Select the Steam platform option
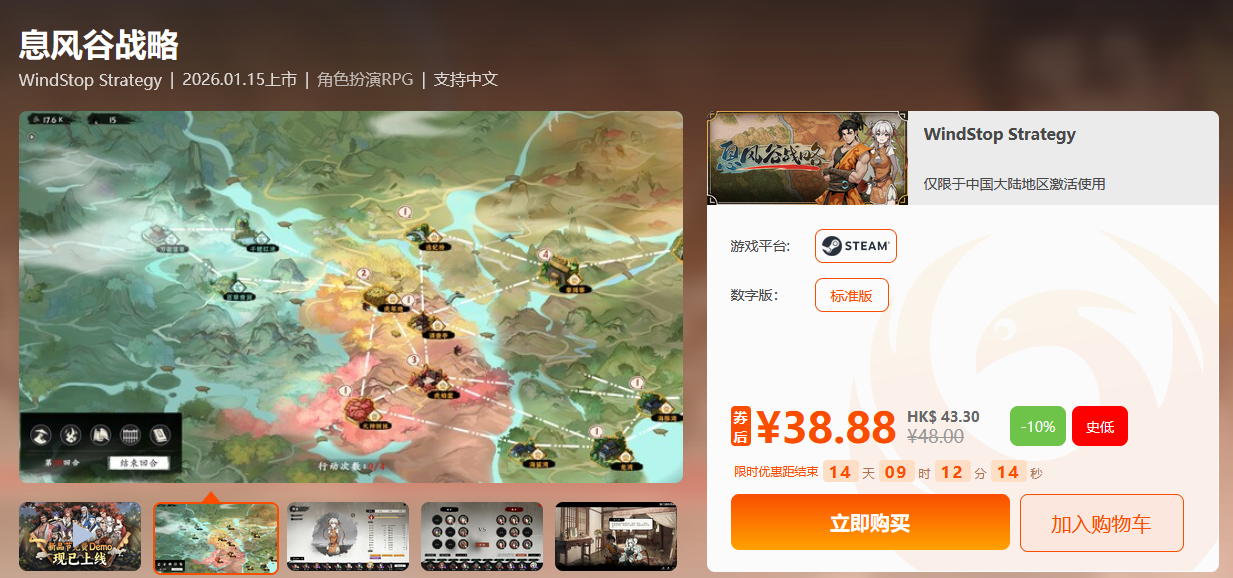Image resolution: width=1233 pixels, height=578 pixels. 856,246
